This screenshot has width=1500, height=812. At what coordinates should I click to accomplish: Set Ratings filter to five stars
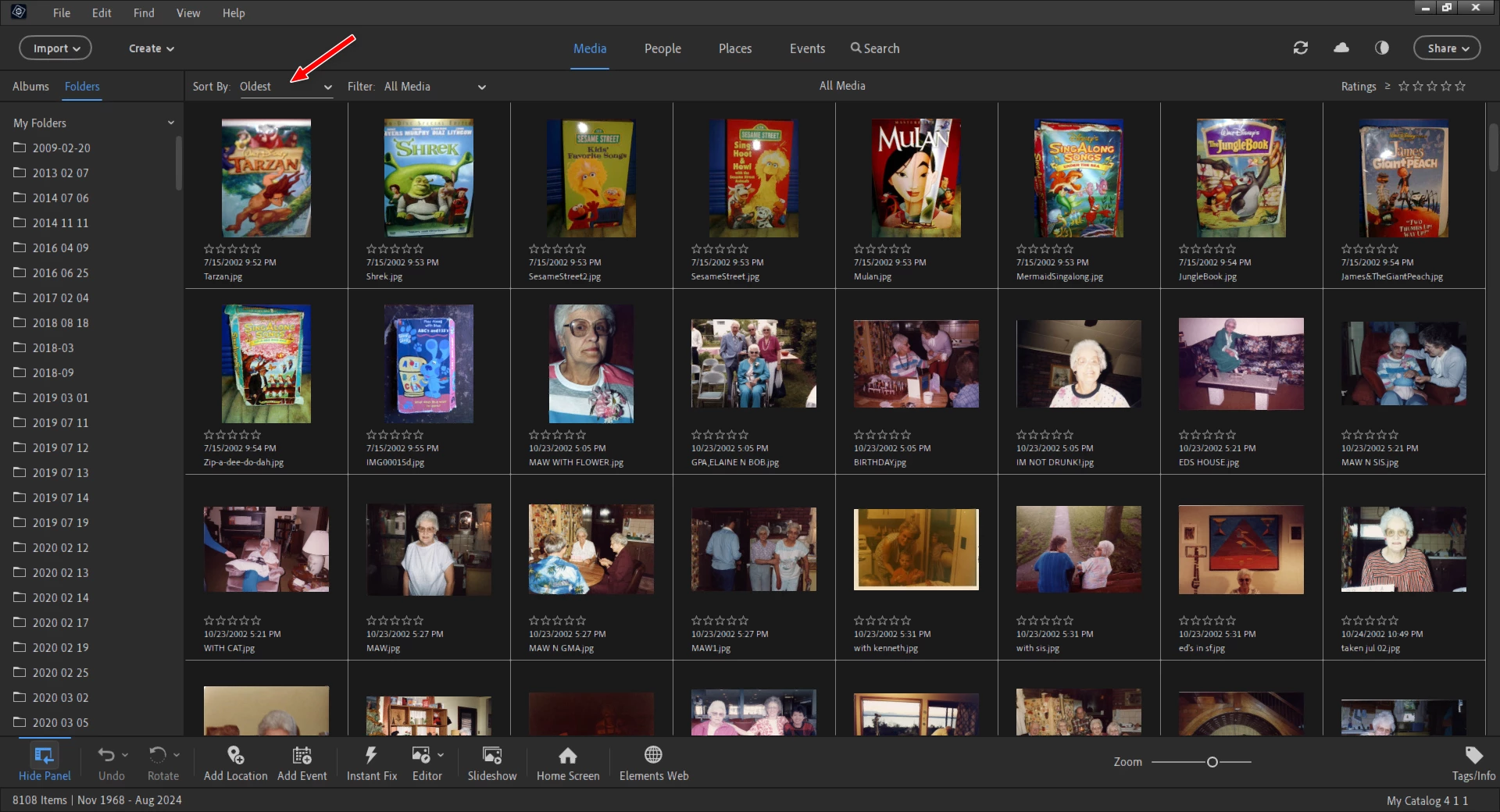pyautogui.click(x=1460, y=86)
